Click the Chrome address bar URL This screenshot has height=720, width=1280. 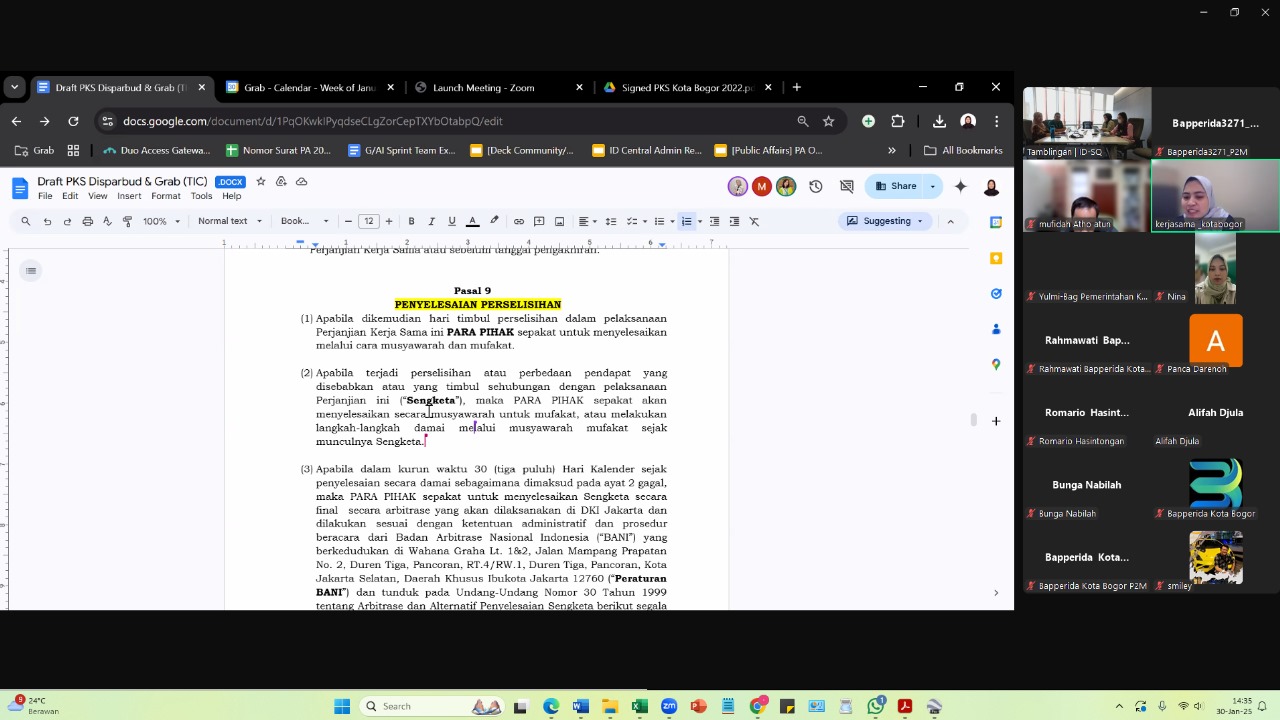pyautogui.click(x=312, y=121)
